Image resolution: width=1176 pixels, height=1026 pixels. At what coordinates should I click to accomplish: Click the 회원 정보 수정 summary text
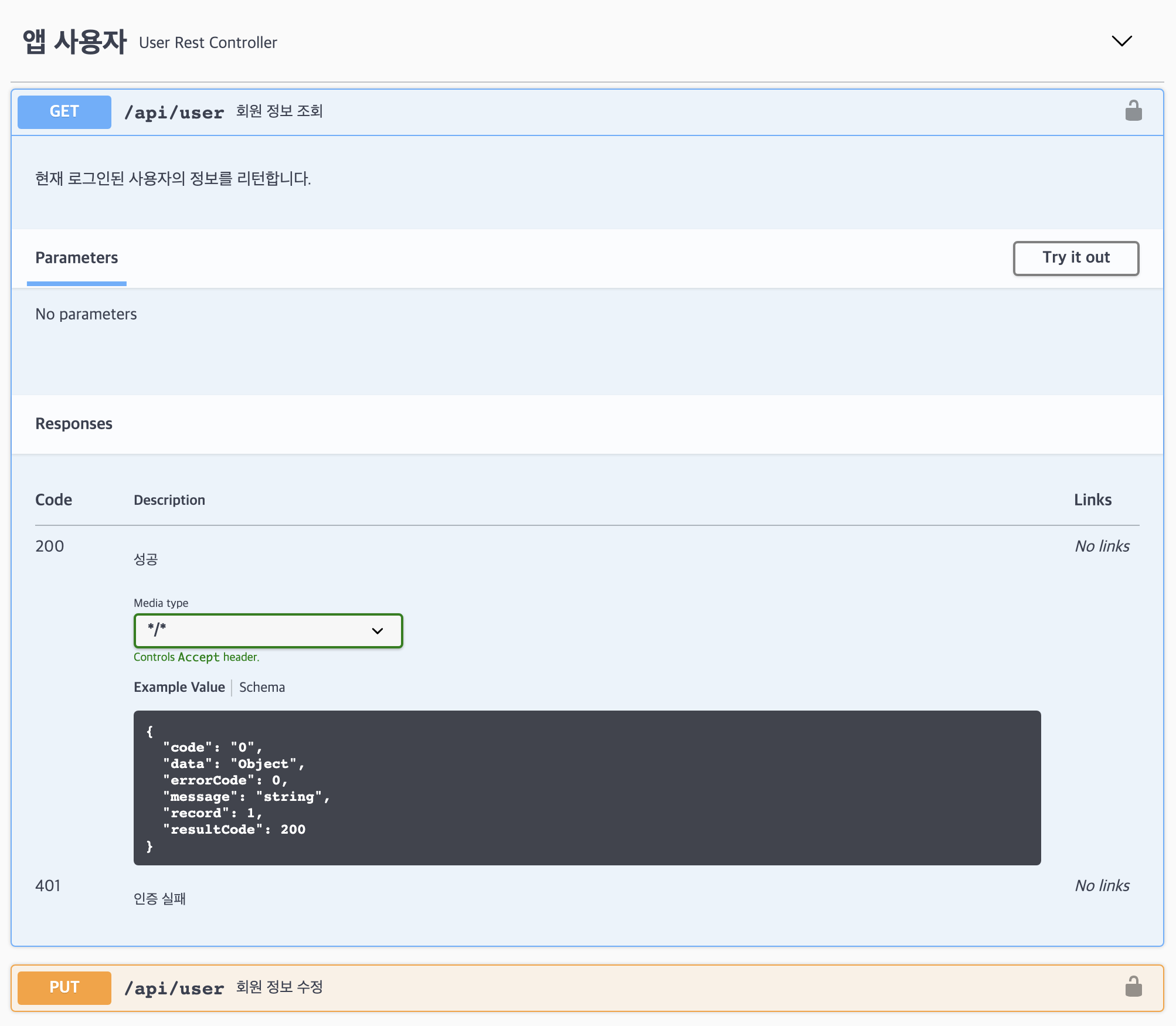click(280, 987)
